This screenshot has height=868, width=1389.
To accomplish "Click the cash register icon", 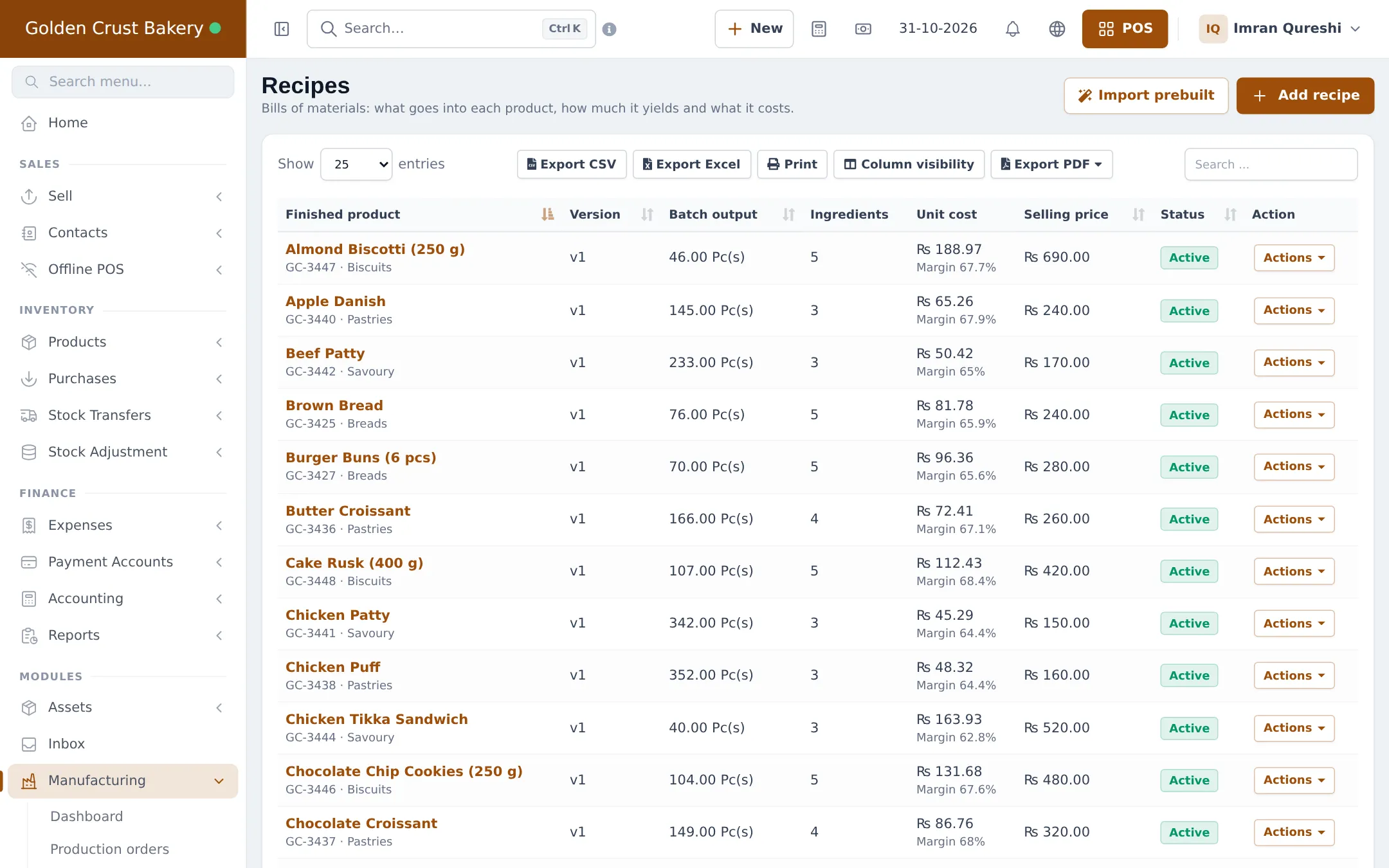I will (x=863, y=29).
